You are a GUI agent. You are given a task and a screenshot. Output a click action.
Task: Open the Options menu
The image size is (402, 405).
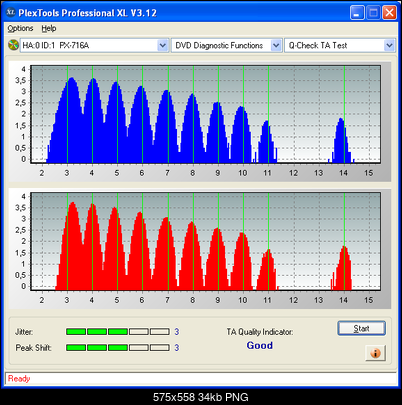coord(20,29)
